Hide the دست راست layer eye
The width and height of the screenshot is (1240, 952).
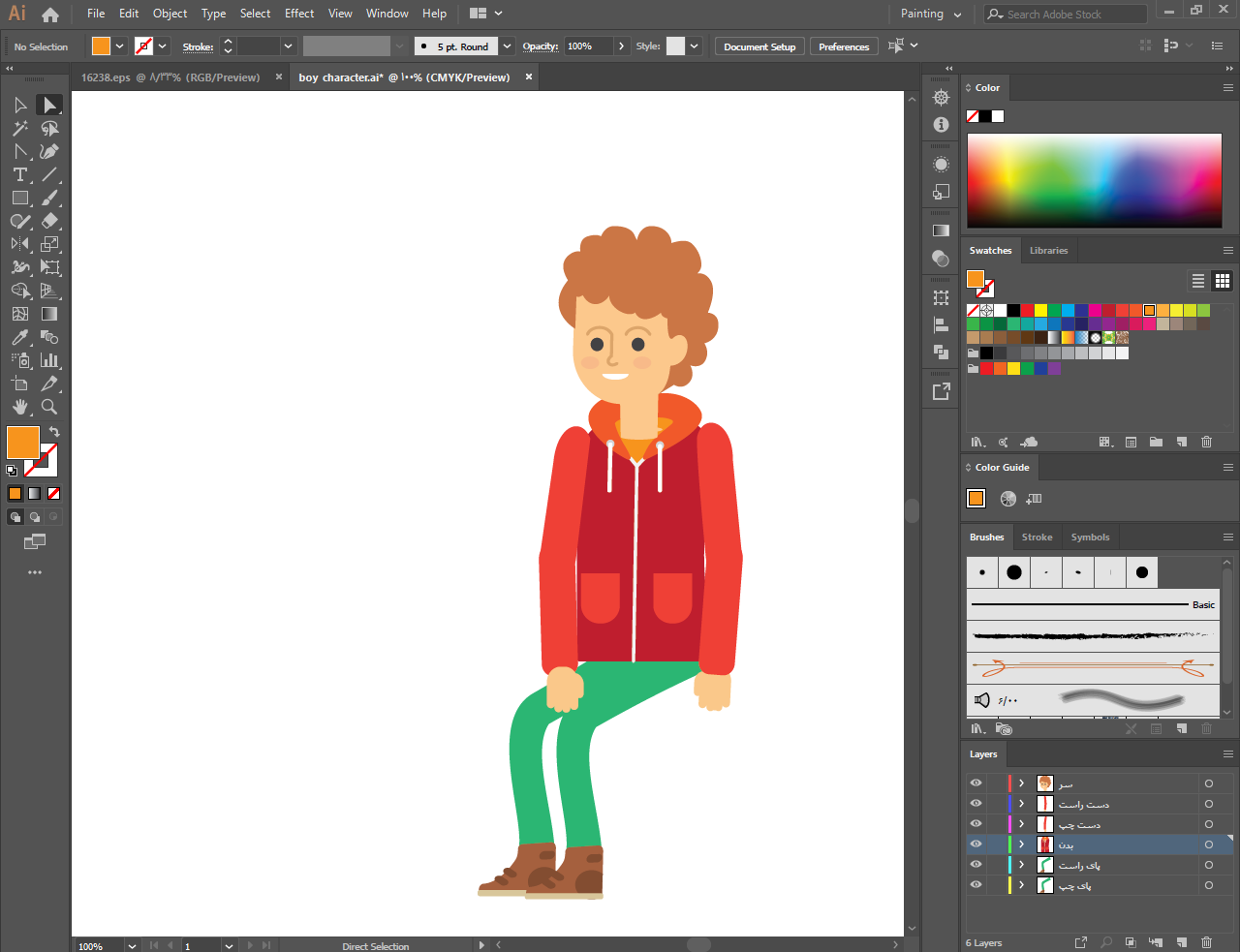[x=976, y=804]
